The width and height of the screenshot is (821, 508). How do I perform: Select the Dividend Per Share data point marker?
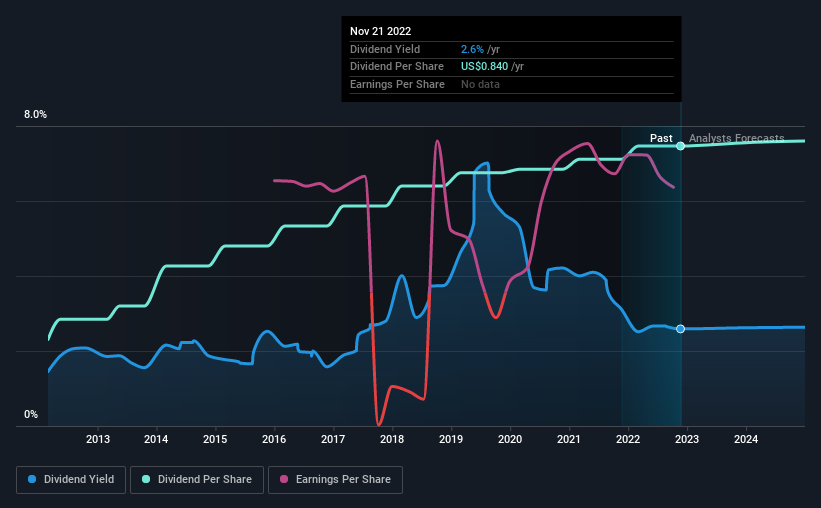click(x=680, y=146)
